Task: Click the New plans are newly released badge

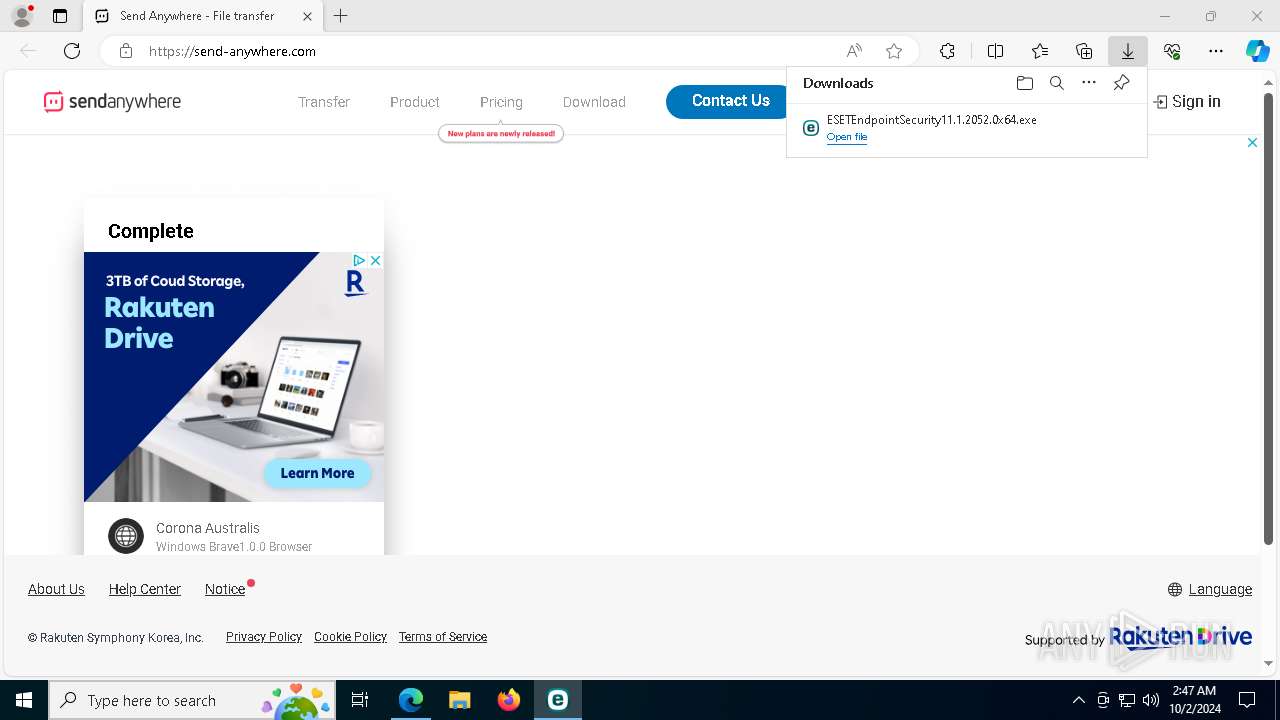Action: coord(501,133)
